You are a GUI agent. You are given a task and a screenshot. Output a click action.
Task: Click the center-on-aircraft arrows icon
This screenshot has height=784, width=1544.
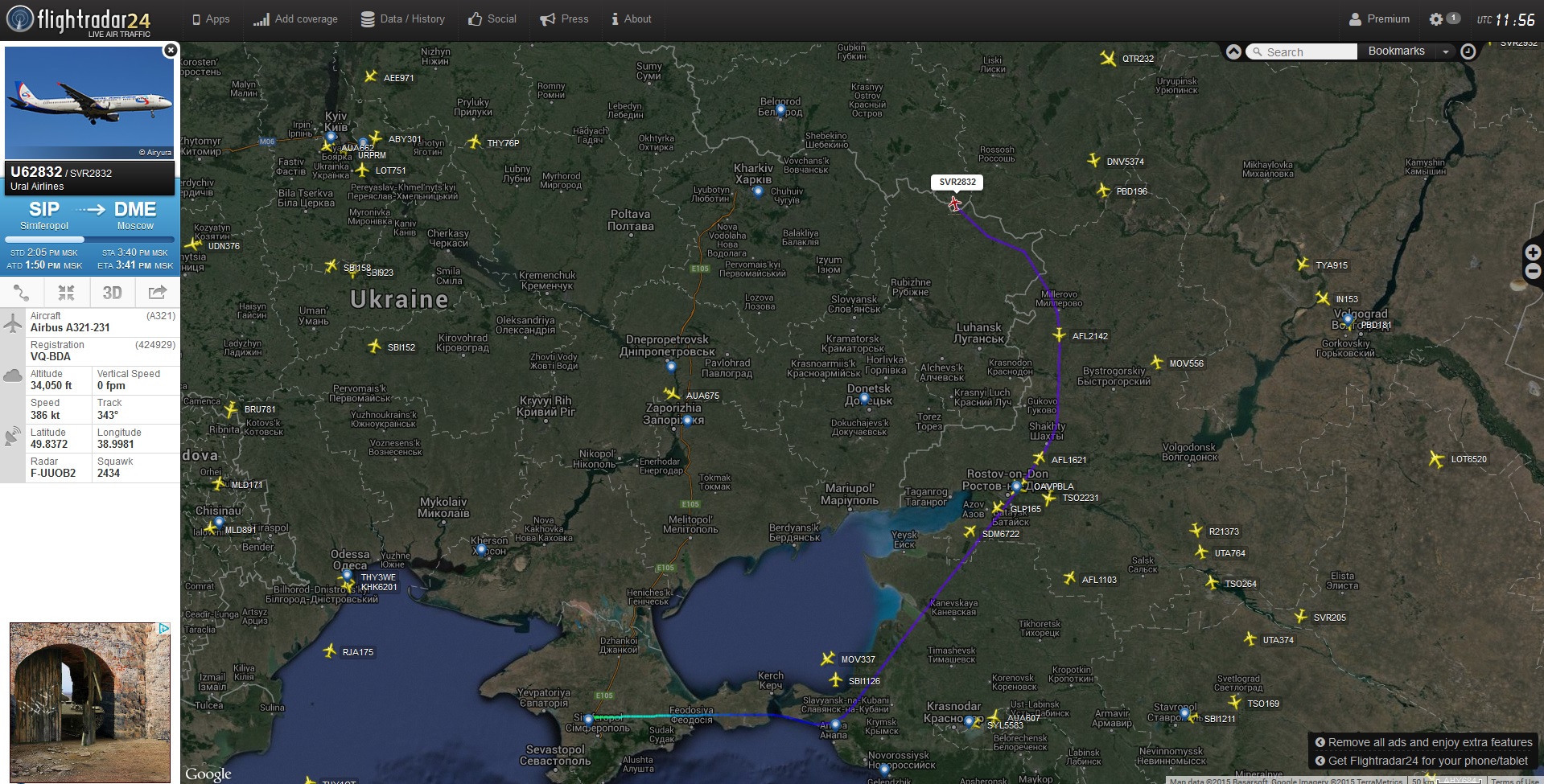[x=67, y=293]
